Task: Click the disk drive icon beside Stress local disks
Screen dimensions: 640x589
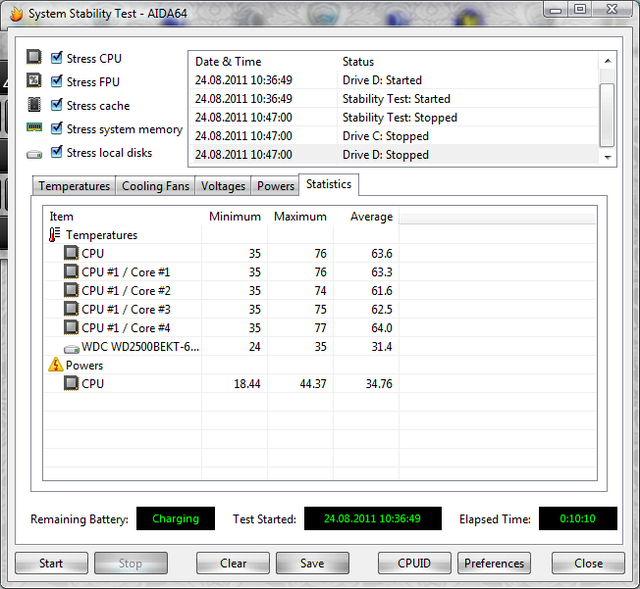Action: coord(34,153)
